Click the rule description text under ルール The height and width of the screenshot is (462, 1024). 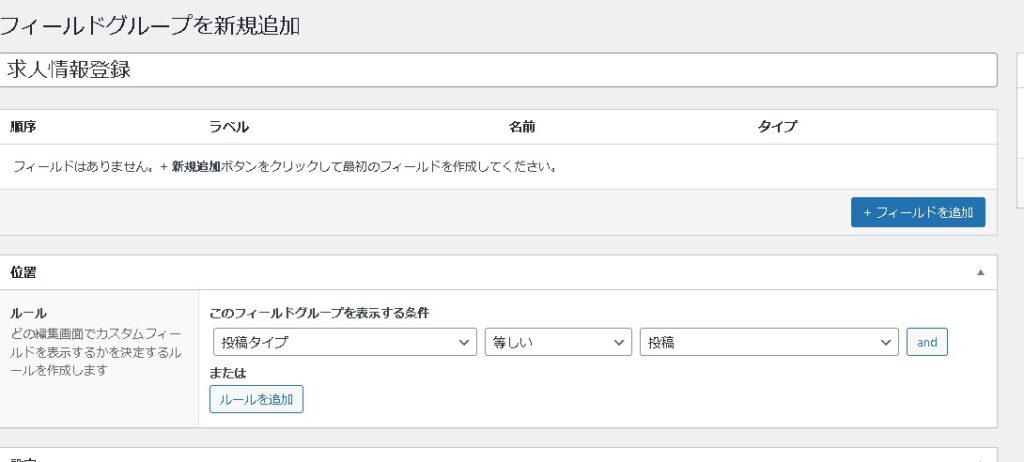click(95, 350)
